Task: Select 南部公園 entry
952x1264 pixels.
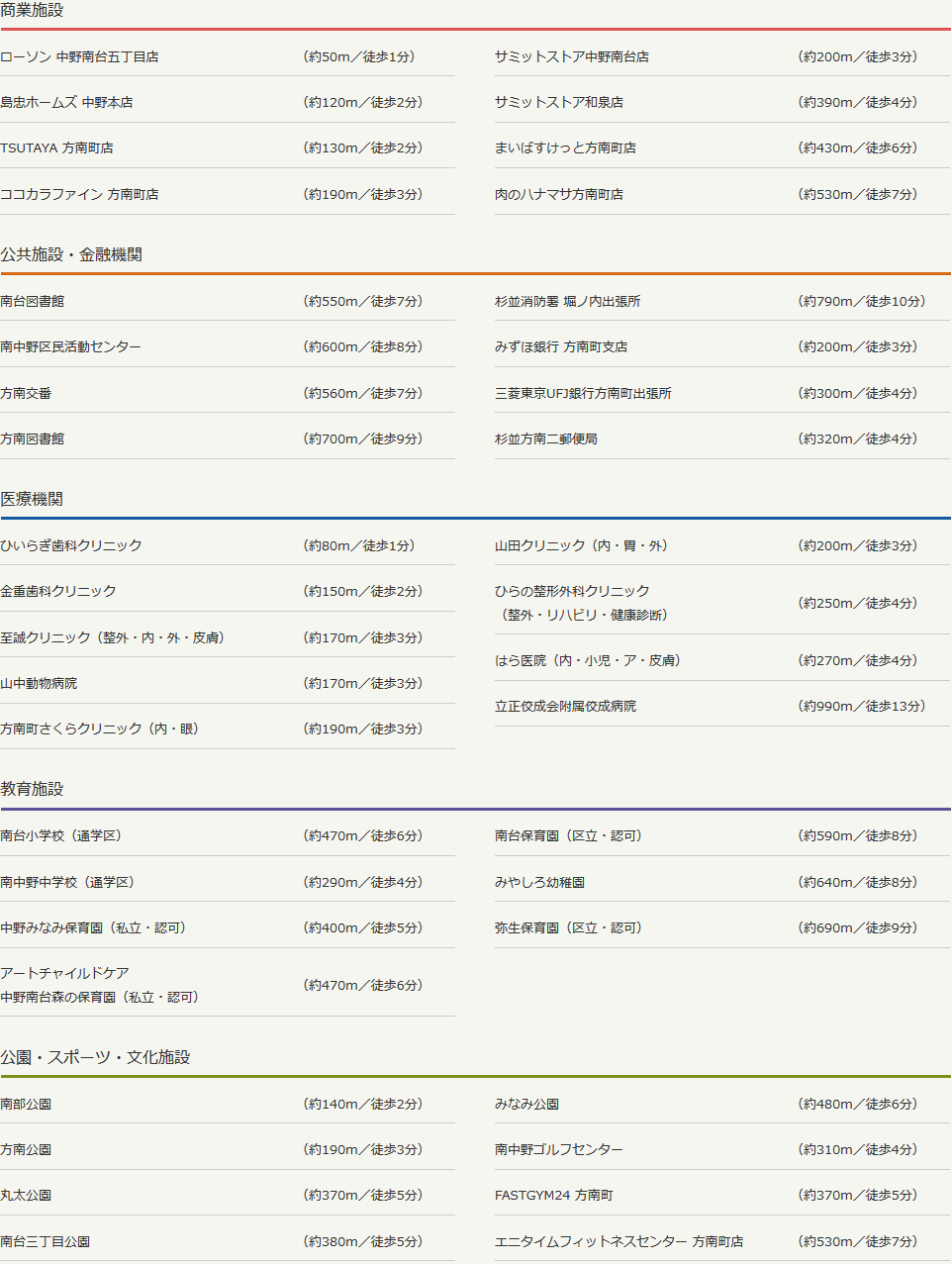Action: pos(26,1104)
